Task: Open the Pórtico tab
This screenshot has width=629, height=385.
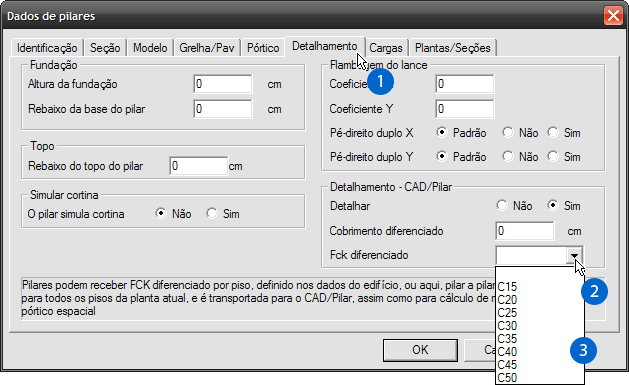Action: click(263, 48)
